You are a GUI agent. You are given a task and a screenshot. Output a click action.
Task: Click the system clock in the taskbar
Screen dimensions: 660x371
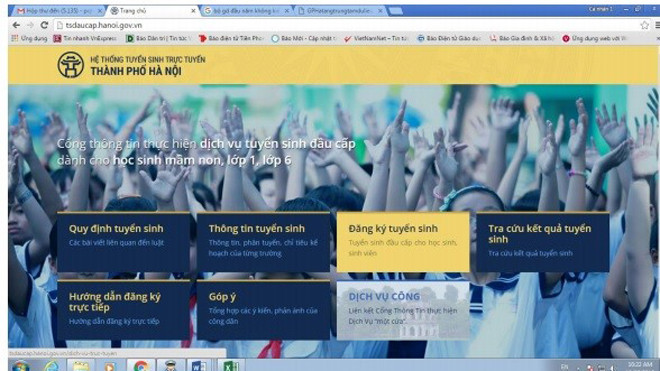tap(640, 366)
